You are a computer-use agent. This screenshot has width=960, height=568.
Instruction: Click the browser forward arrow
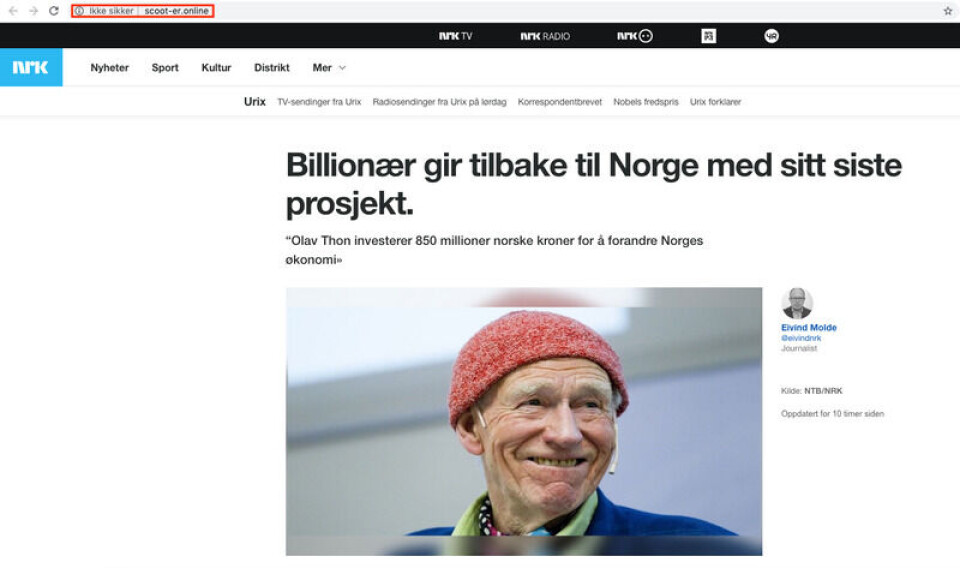pyautogui.click(x=34, y=11)
